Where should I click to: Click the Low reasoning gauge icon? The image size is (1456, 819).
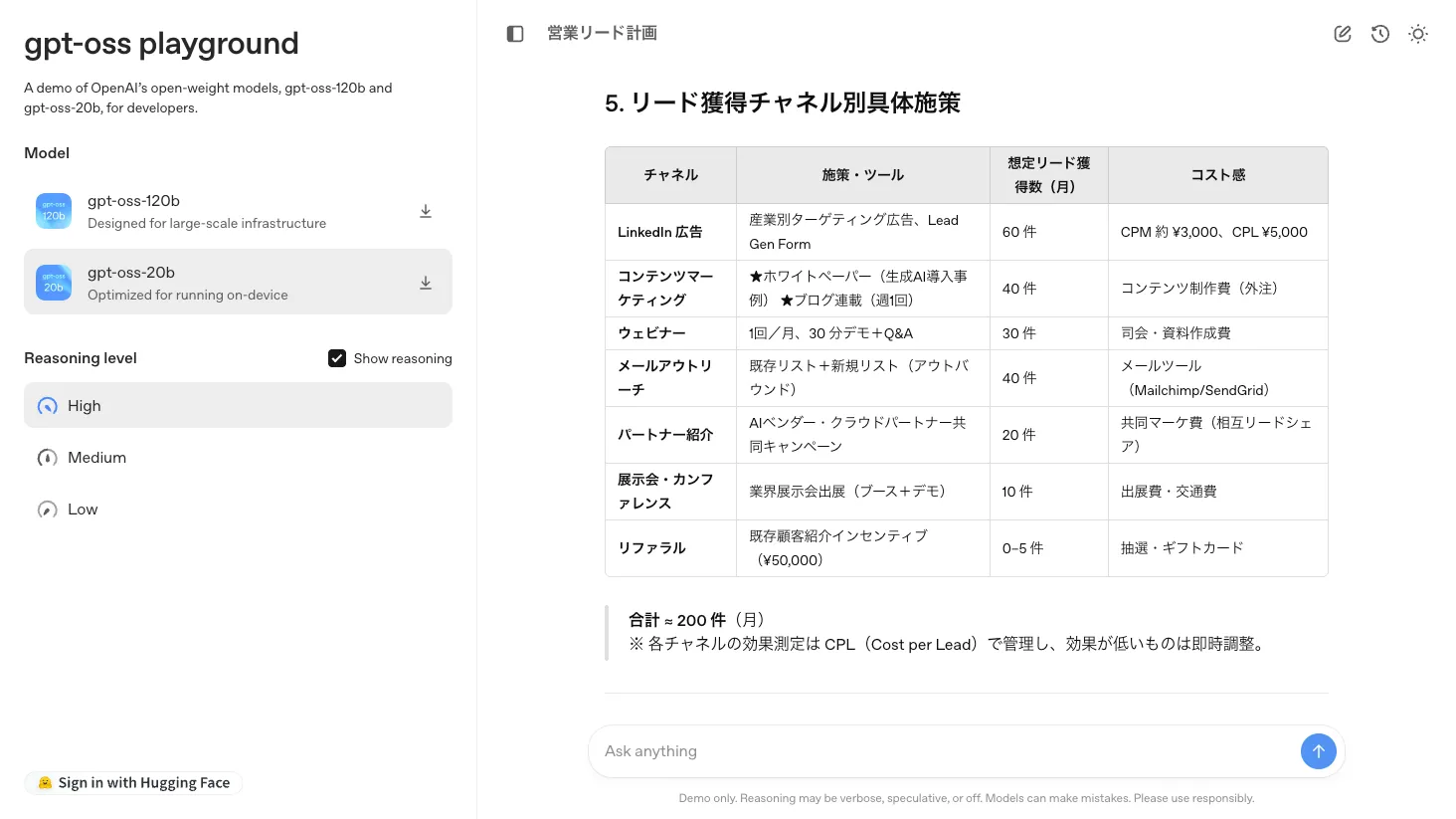(x=48, y=510)
